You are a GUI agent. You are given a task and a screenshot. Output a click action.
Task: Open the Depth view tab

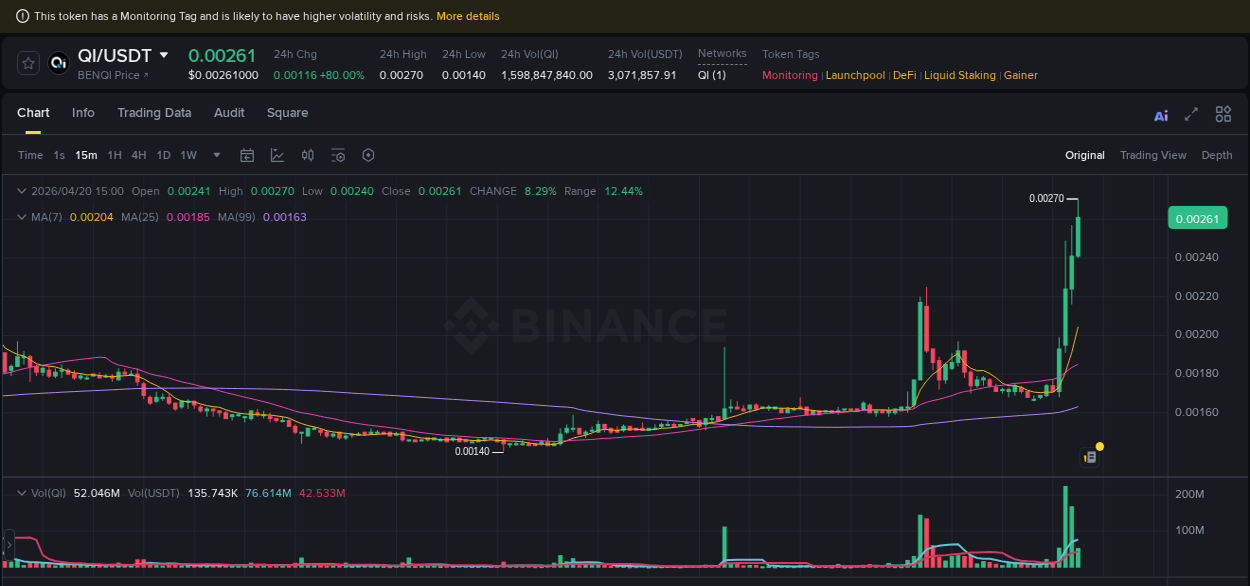1216,155
